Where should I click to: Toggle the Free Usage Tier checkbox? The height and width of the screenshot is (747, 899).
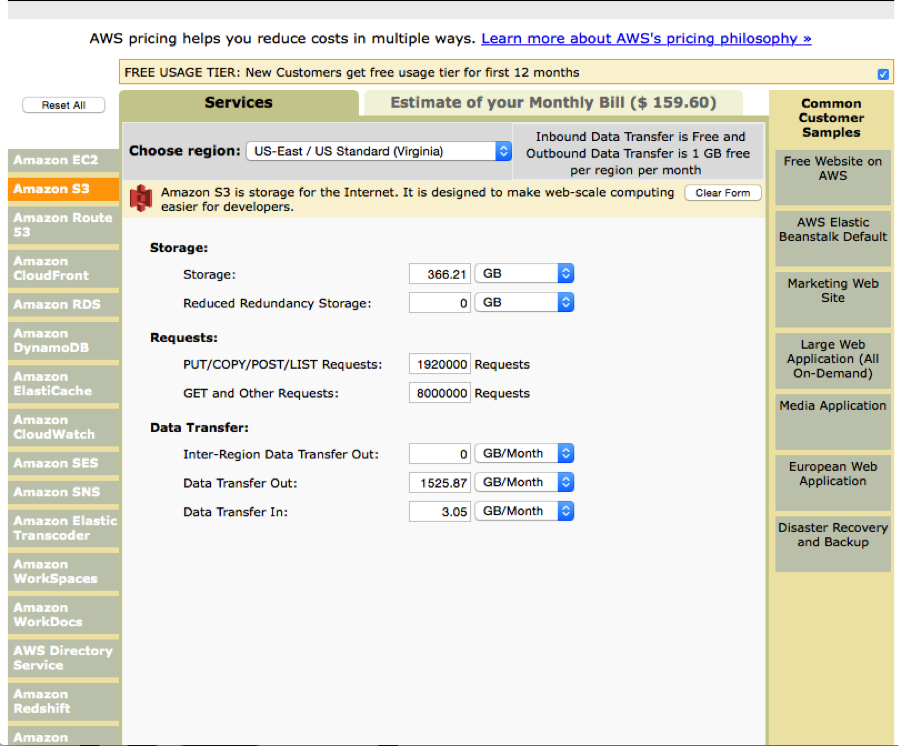click(883, 74)
